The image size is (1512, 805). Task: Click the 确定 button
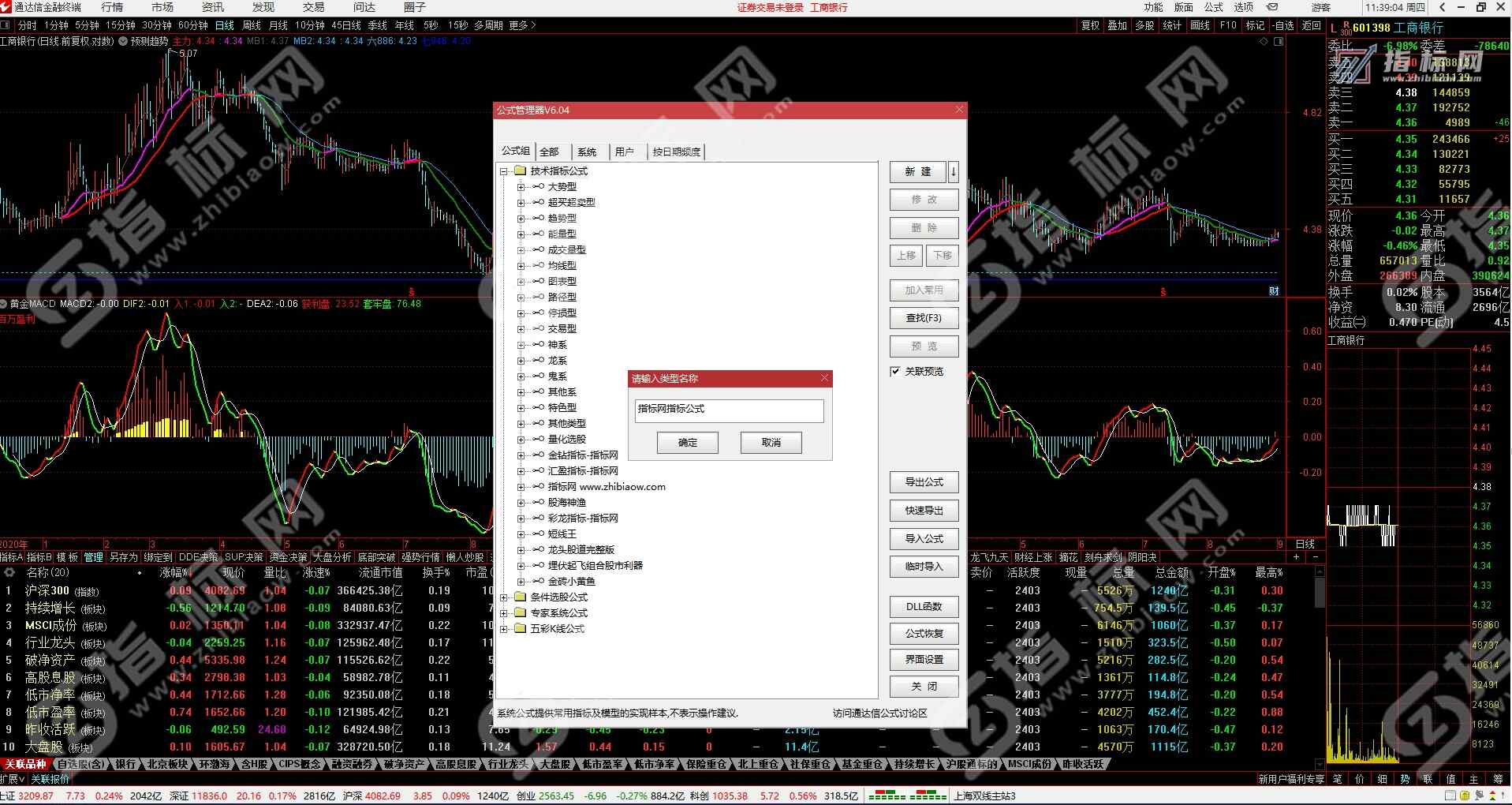coord(687,443)
